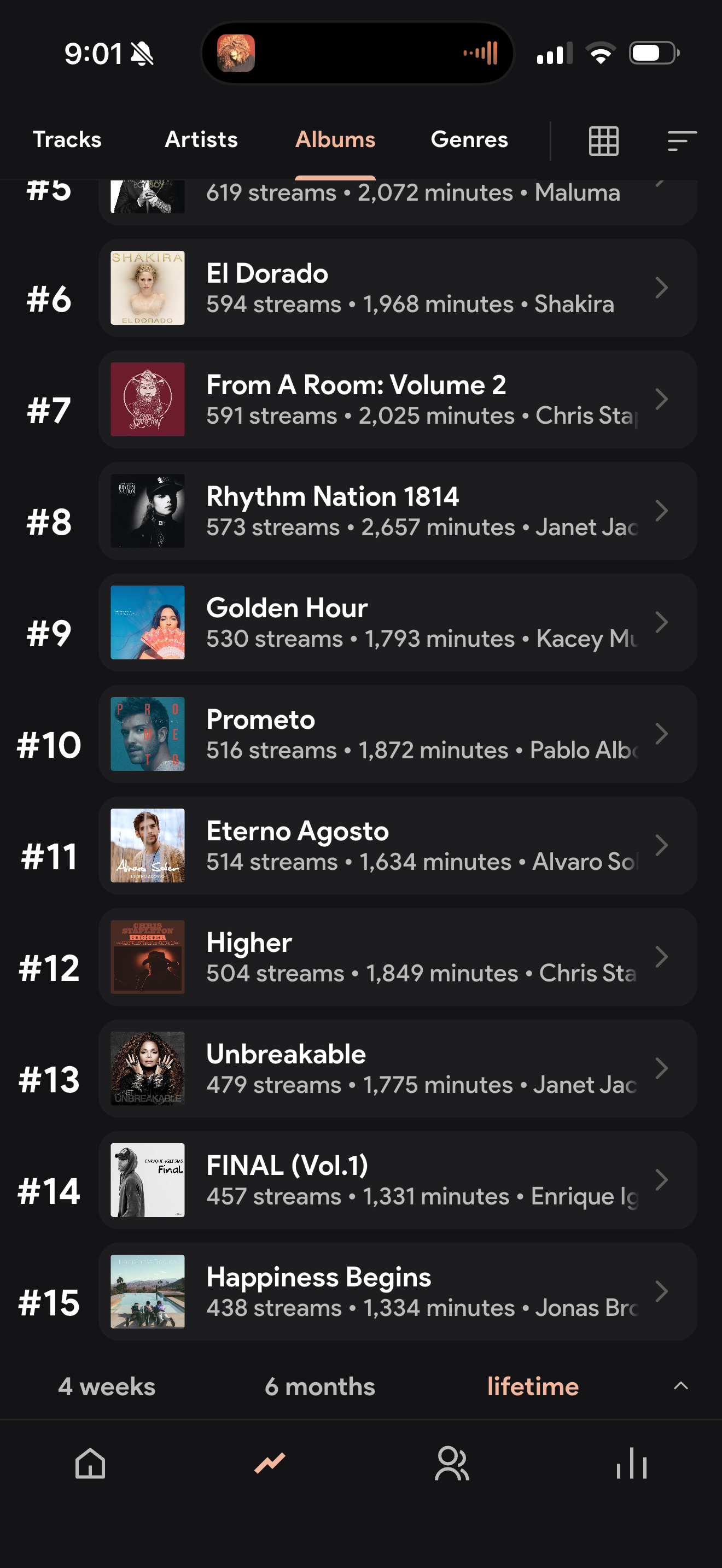Go to the Home tab icon
The height and width of the screenshot is (1568, 722).
[x=90, y=1462]
